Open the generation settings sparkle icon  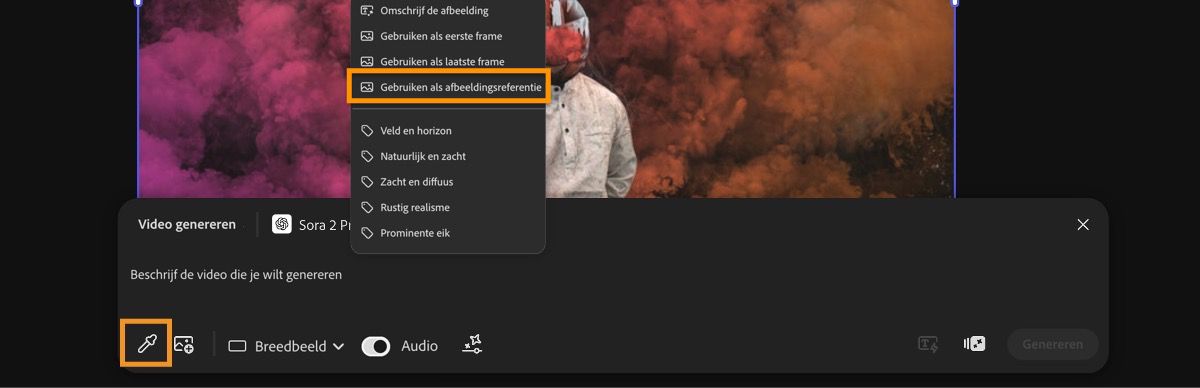[x=472, y=345]
